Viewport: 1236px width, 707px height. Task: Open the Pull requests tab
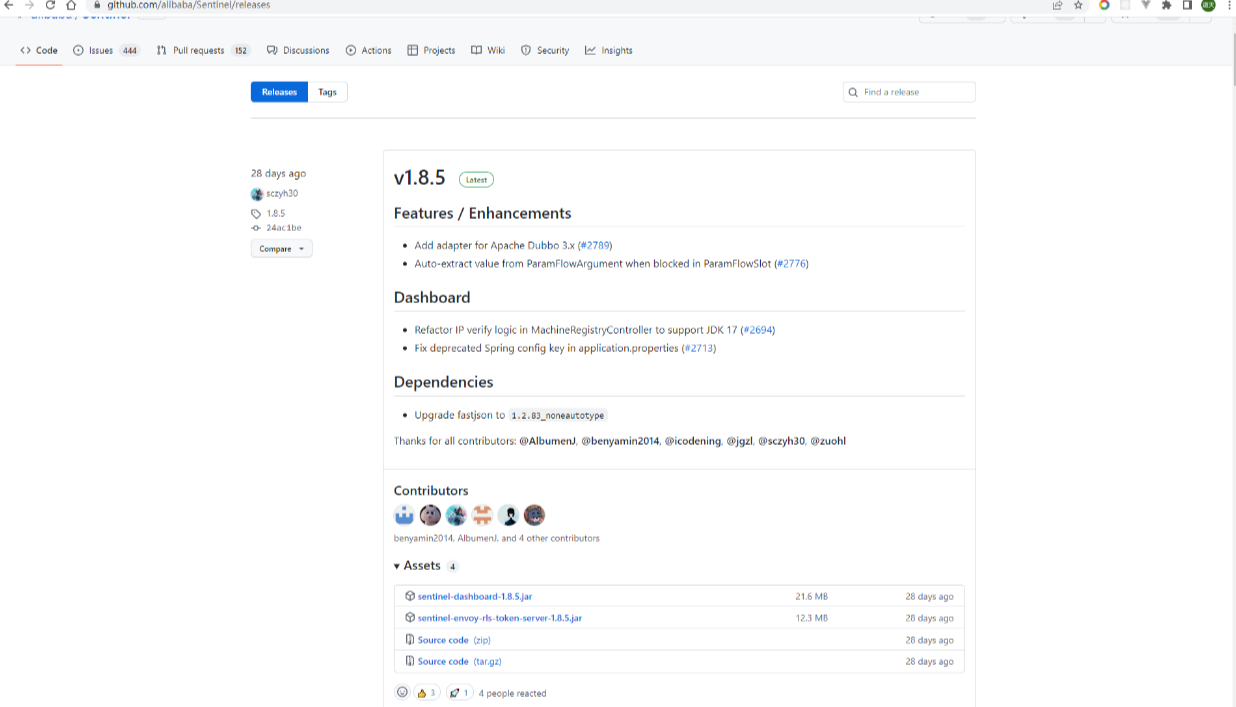tap(203, 50)
